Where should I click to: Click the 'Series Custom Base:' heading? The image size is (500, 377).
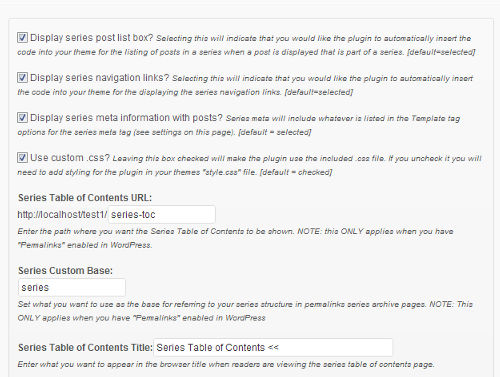click(65, 270)
